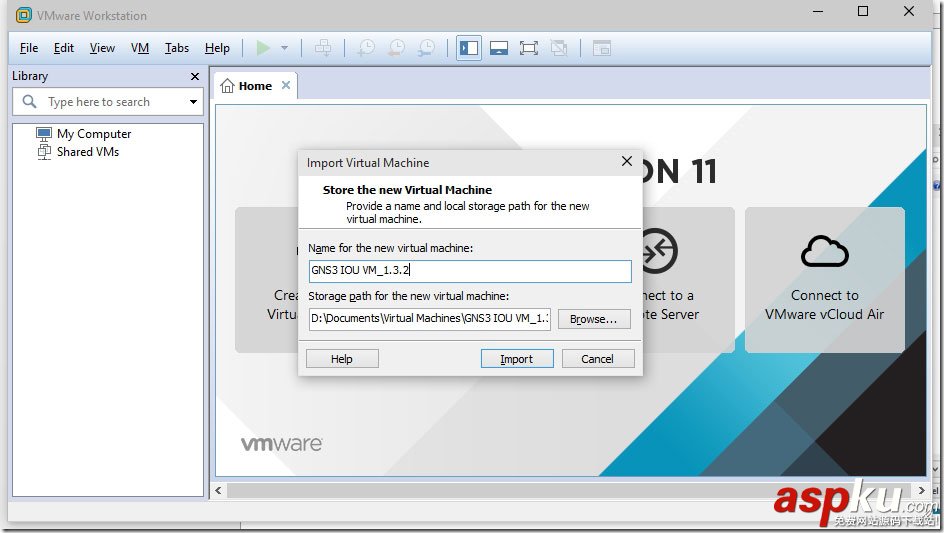Maximize the VMware Workstation window
The image size is (944, 533).
click(863, 11)
